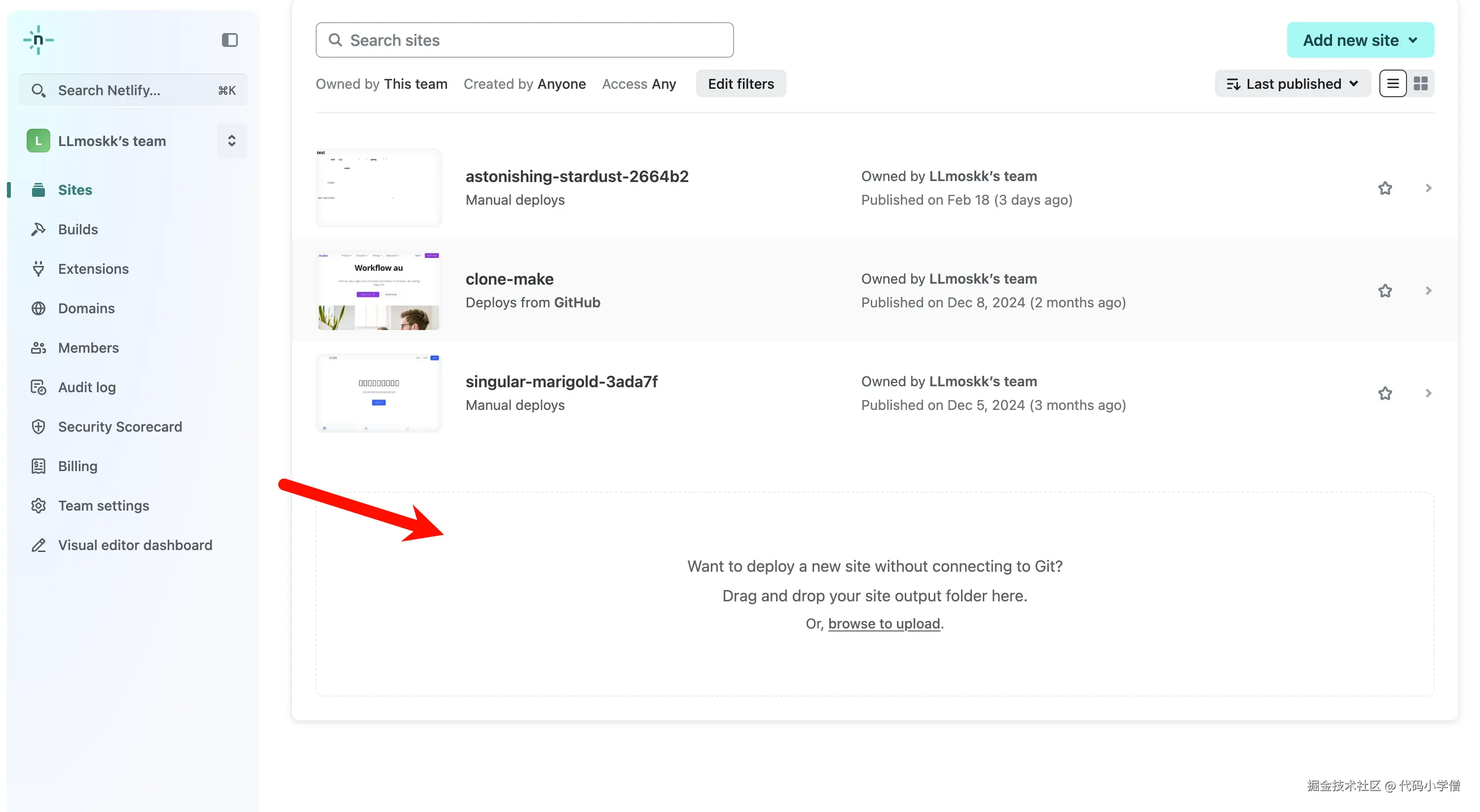The image size is (1480, 812).
Task: Click the browse to upload link
Action: (x=884, y=624)
